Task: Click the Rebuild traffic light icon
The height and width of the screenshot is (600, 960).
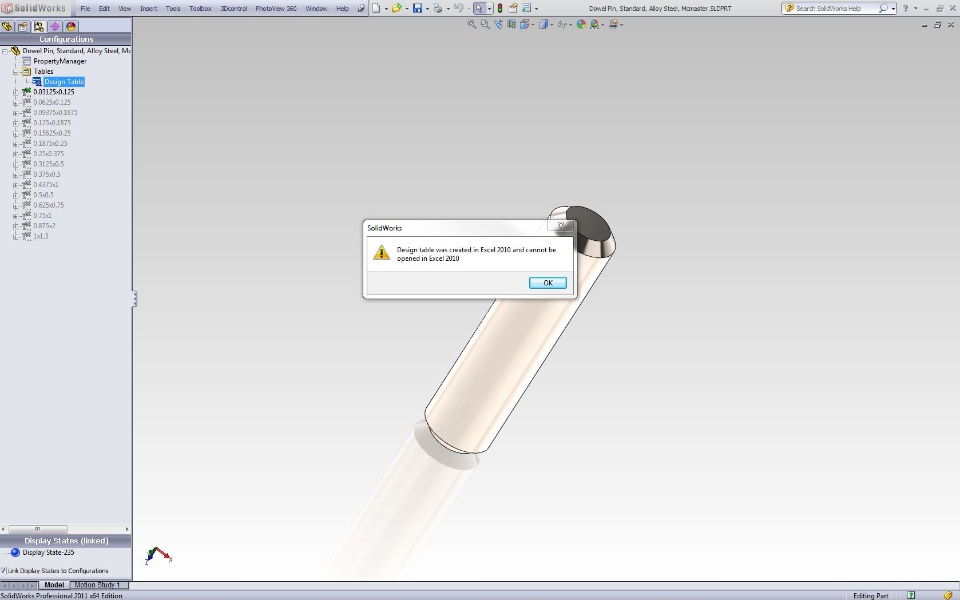Action: click(500, 8)
